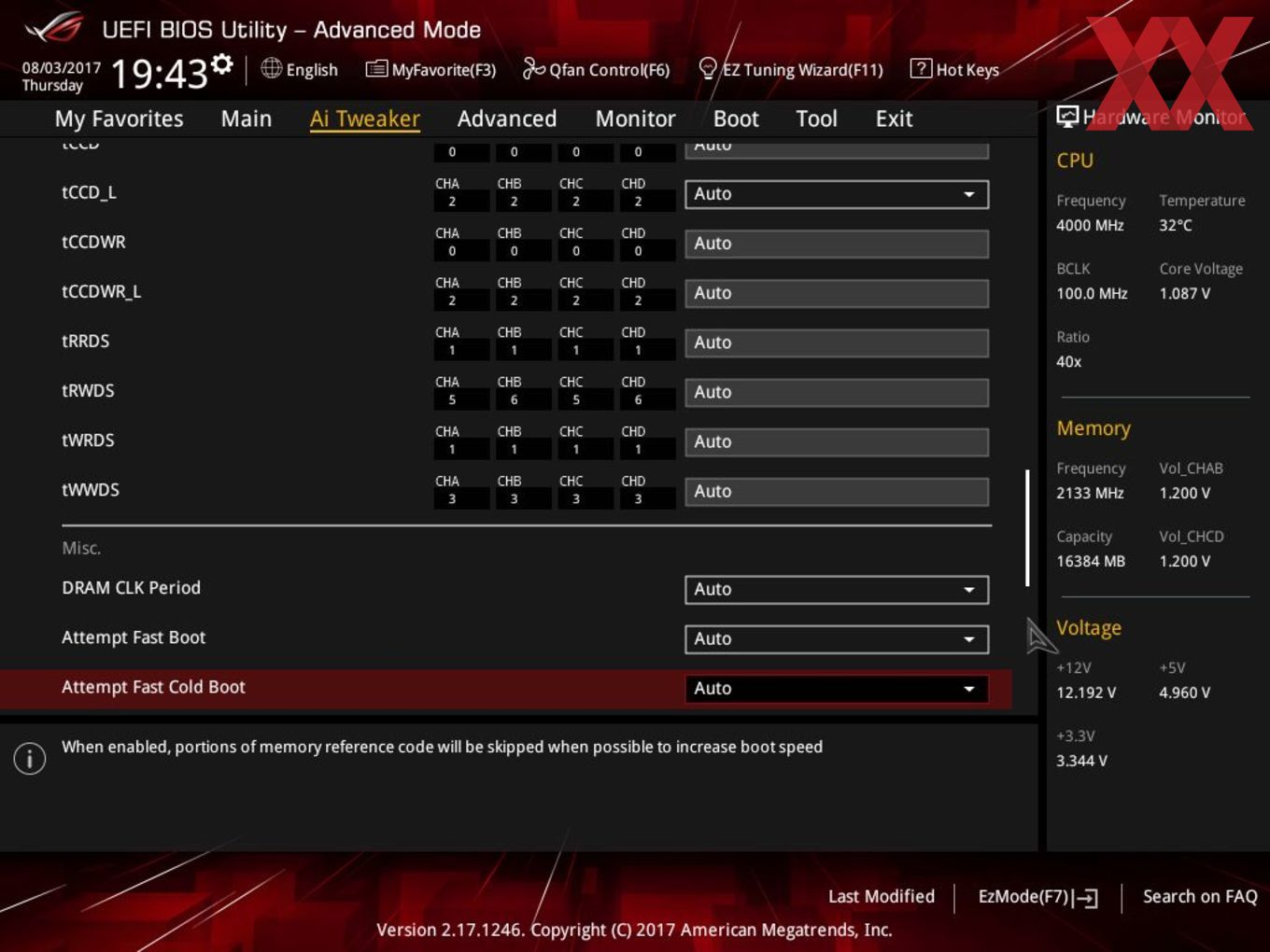Click the info circle icon

pyautogui.click(x=30, y=758)
